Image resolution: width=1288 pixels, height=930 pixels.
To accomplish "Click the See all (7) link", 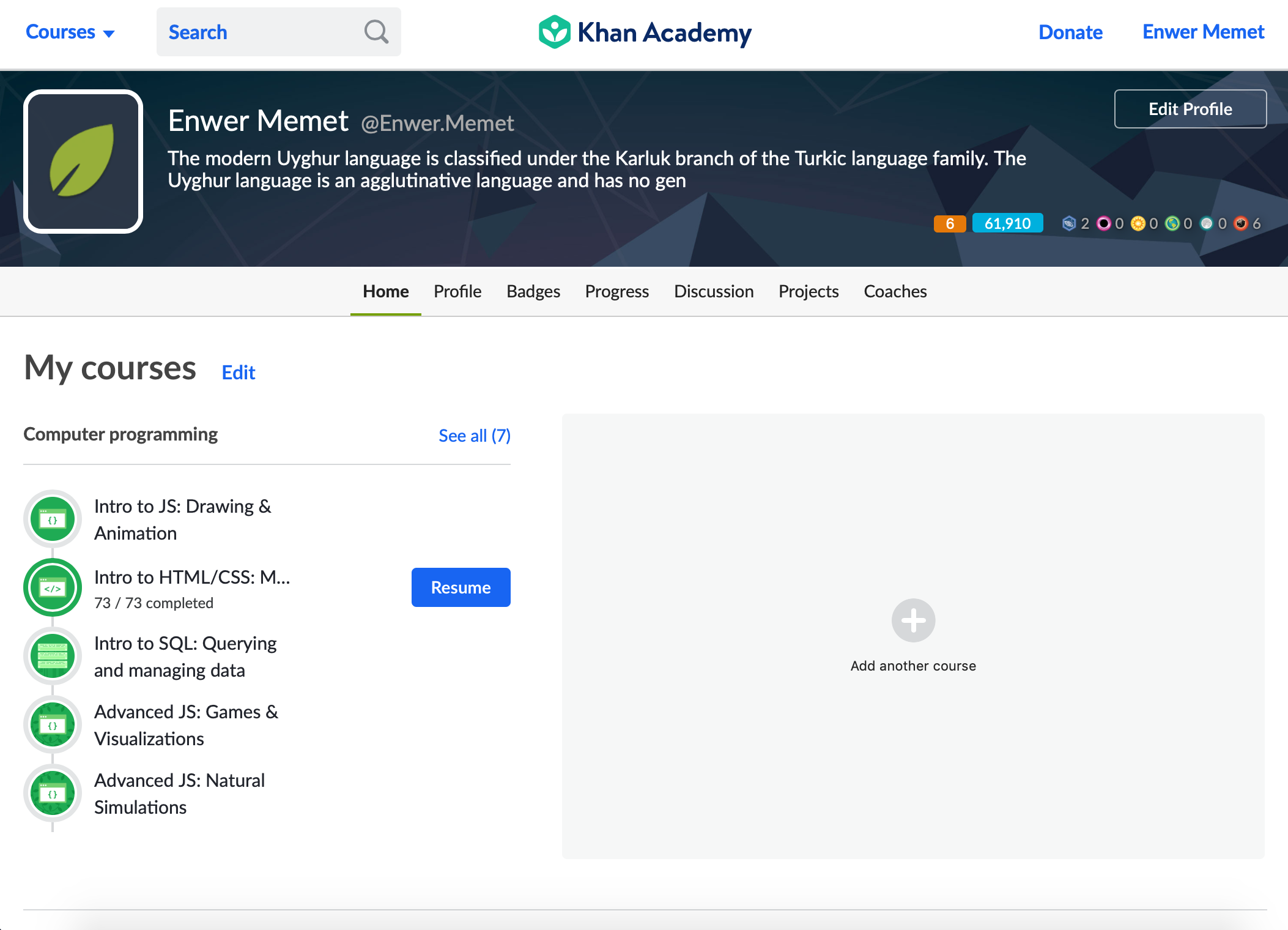I will pos(475,436).
